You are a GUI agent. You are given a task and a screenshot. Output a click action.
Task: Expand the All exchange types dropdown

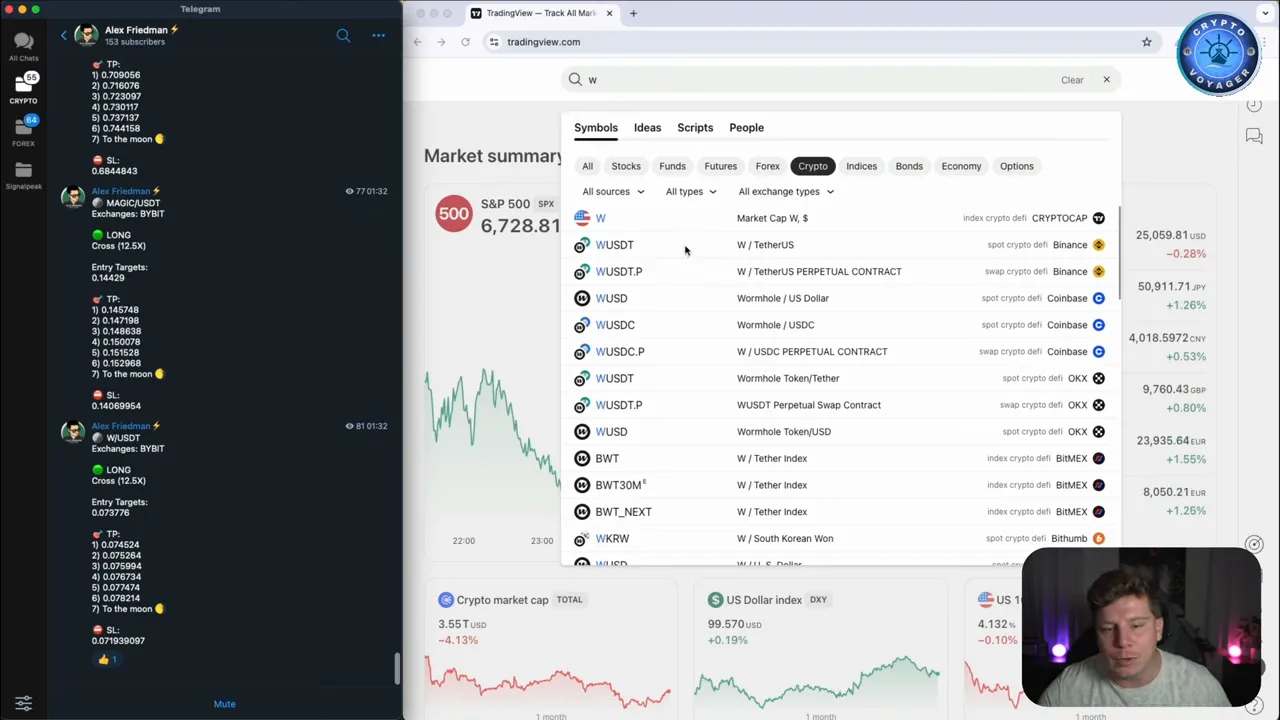786,192
